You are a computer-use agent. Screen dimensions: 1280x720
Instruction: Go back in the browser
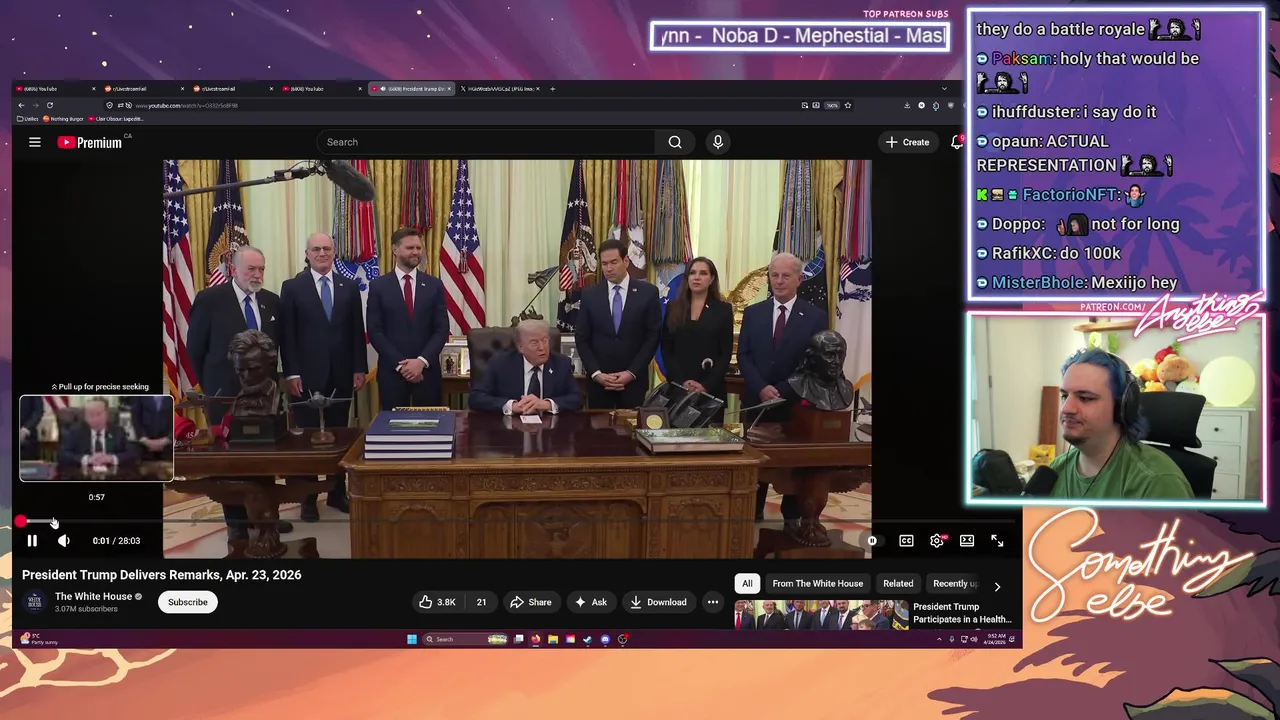[x=21, y=105]
